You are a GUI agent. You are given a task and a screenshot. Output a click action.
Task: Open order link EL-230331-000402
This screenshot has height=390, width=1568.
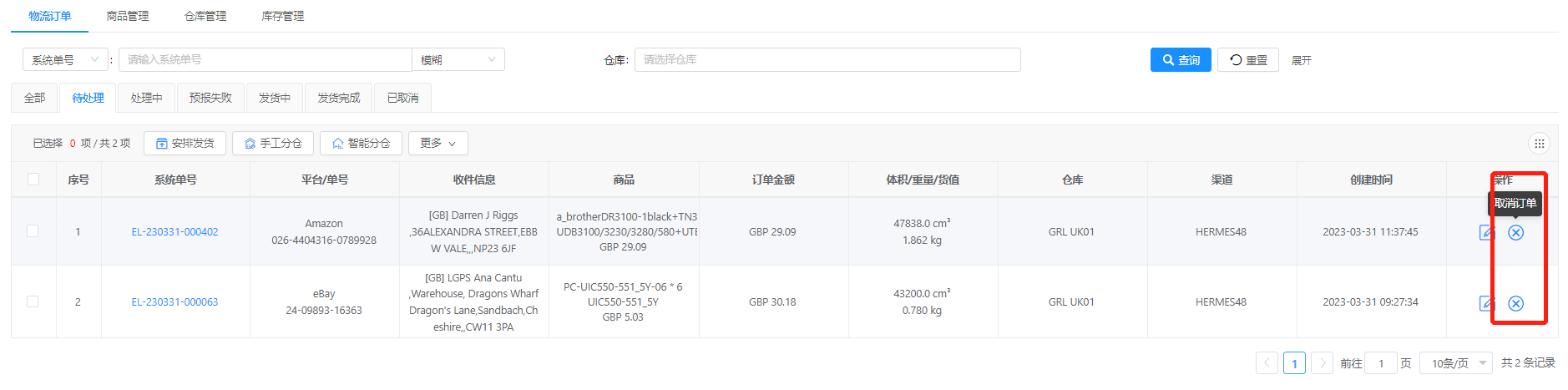(x=175, y=232)
